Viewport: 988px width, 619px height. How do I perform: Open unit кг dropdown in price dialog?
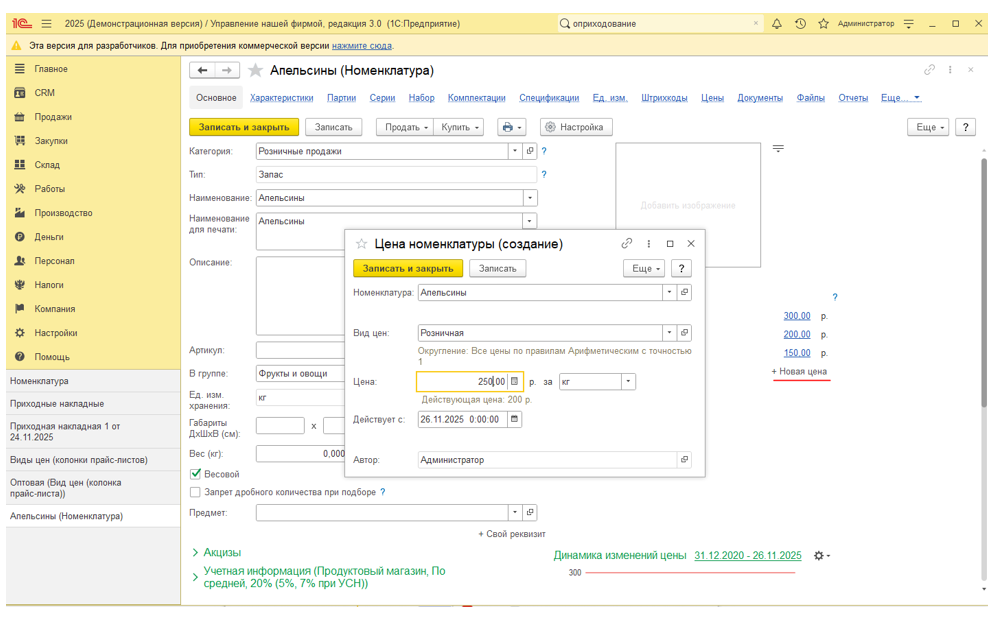click(x=628, y=381)
